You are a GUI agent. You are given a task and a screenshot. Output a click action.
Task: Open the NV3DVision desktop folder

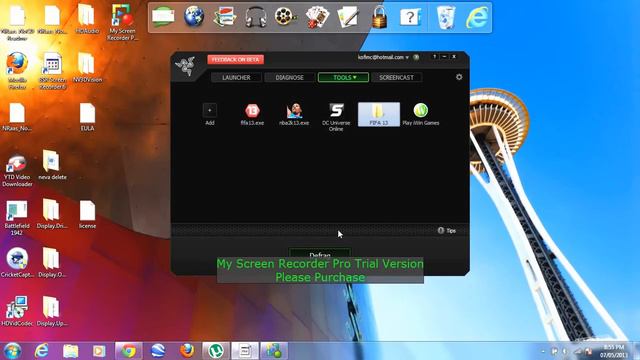[x=87, y=68]
